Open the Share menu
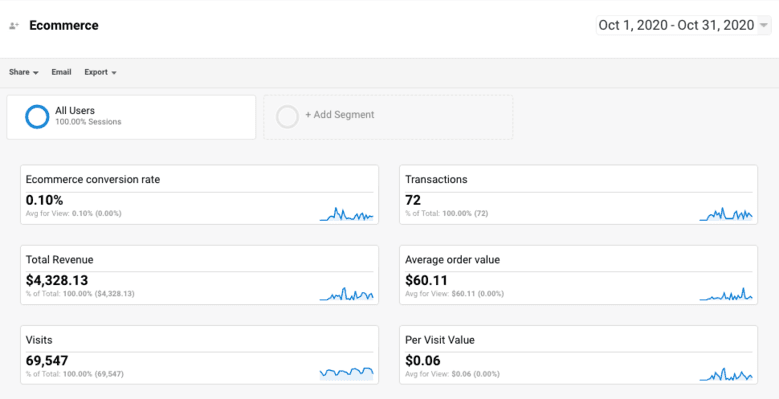 coord(24,72)
